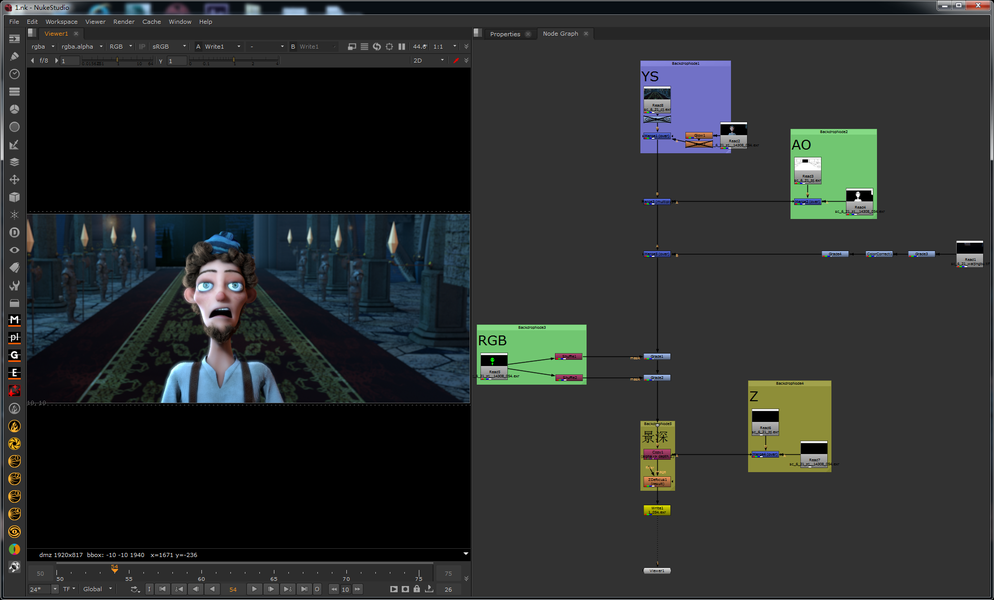Select the ZDefocus node in backdrop

coord(657,481)
